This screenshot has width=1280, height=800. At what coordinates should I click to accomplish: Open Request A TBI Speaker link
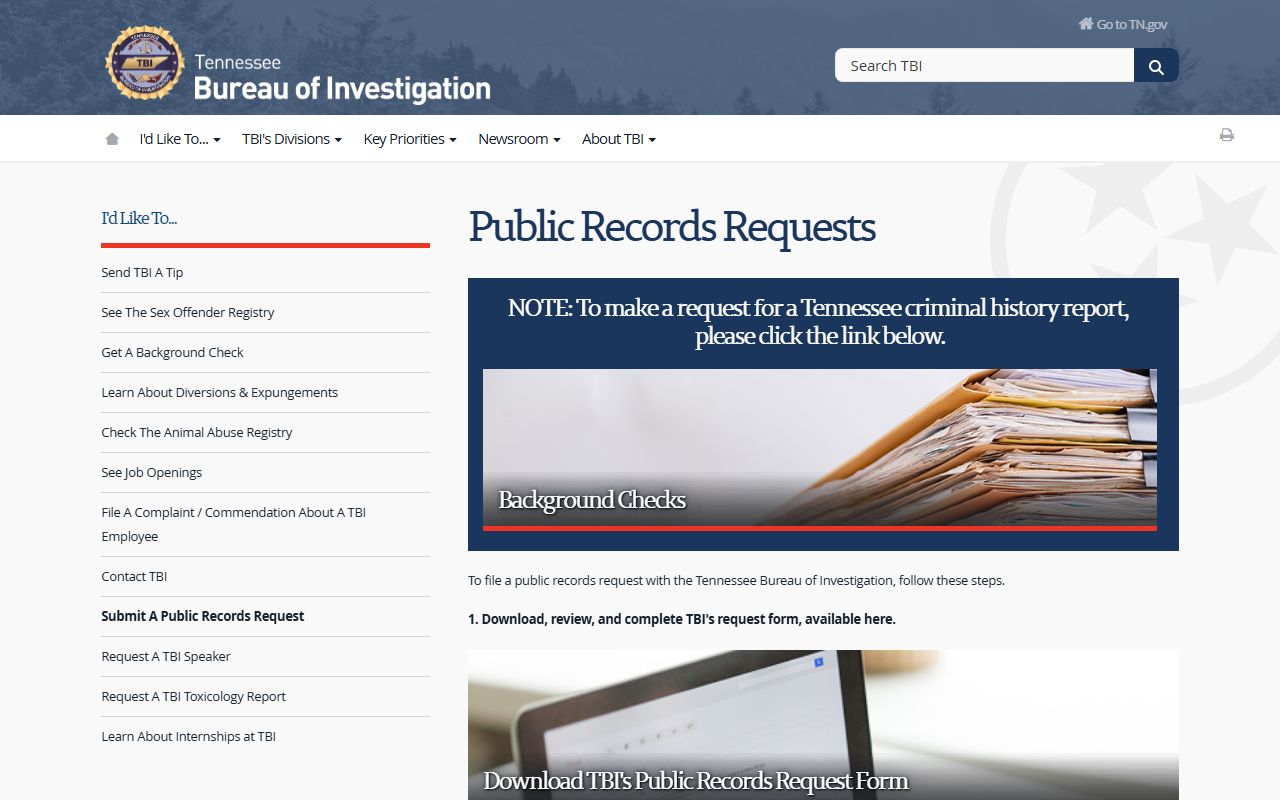click(166, 656)
